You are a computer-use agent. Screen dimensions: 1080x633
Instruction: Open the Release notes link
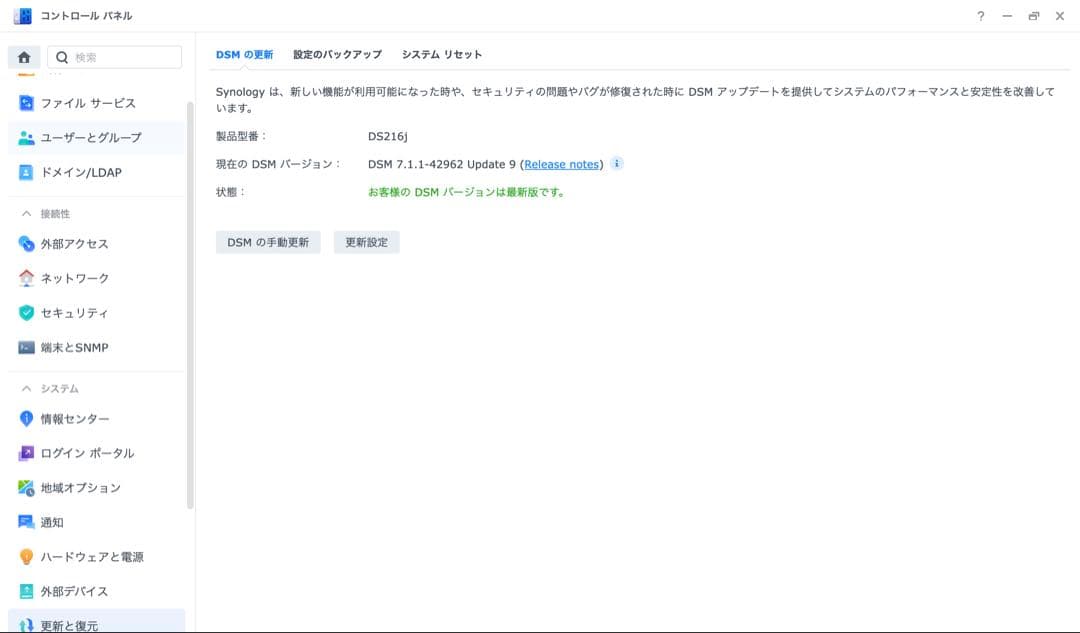(x=561, y=165)
